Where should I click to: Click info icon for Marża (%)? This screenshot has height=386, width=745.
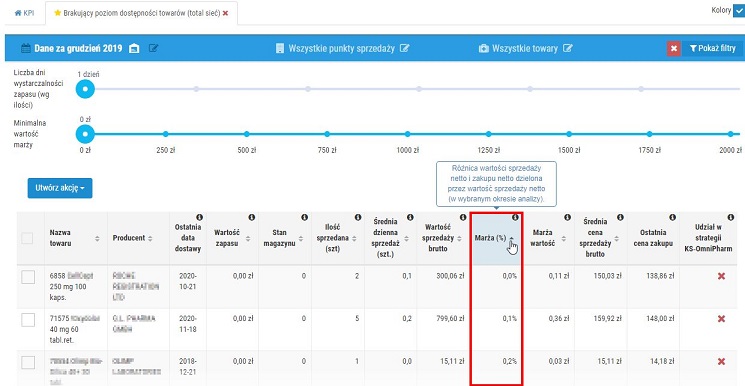[x=515, y=217]
